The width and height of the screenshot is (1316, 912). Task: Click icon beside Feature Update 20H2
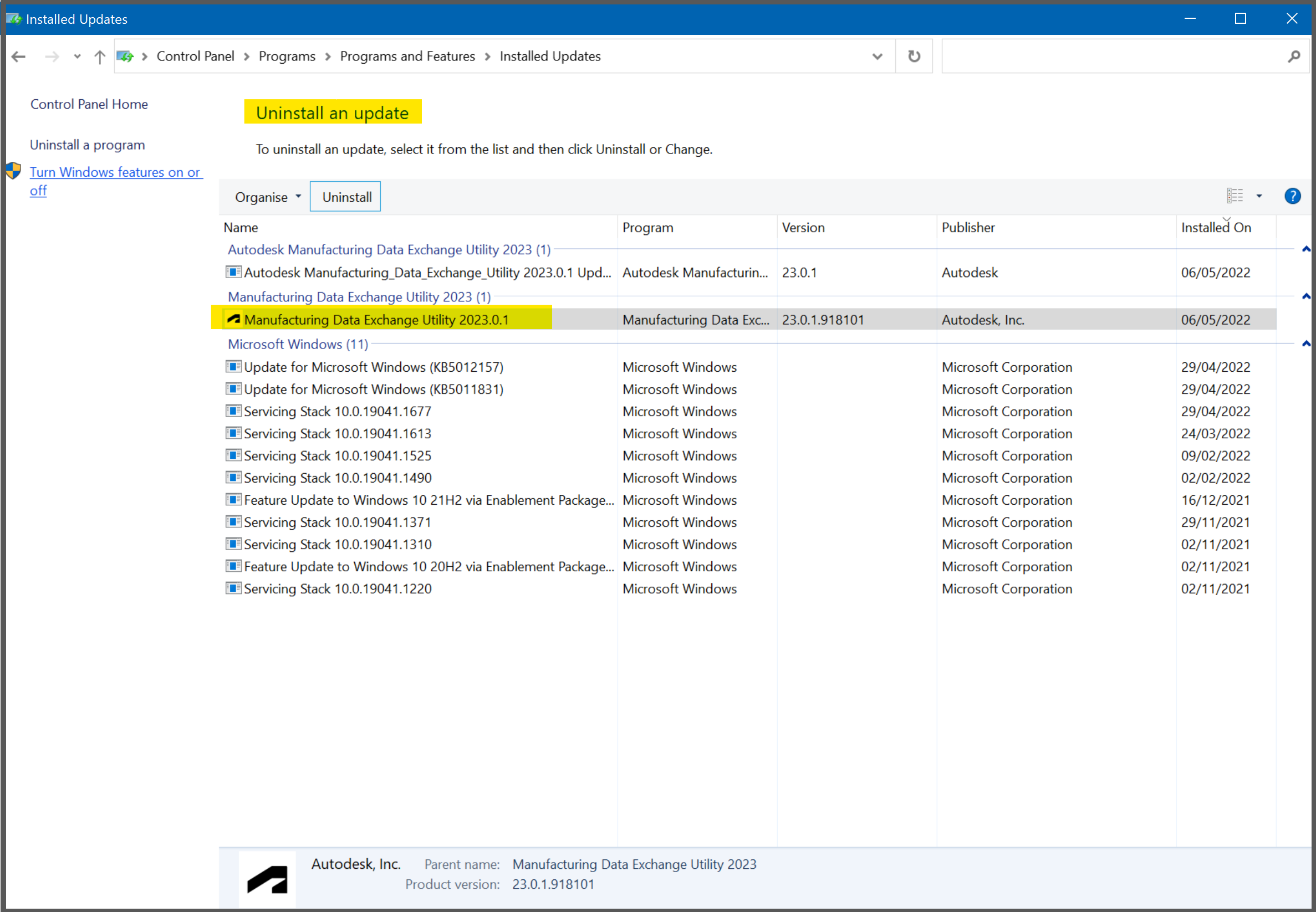[x=233, y=566]
